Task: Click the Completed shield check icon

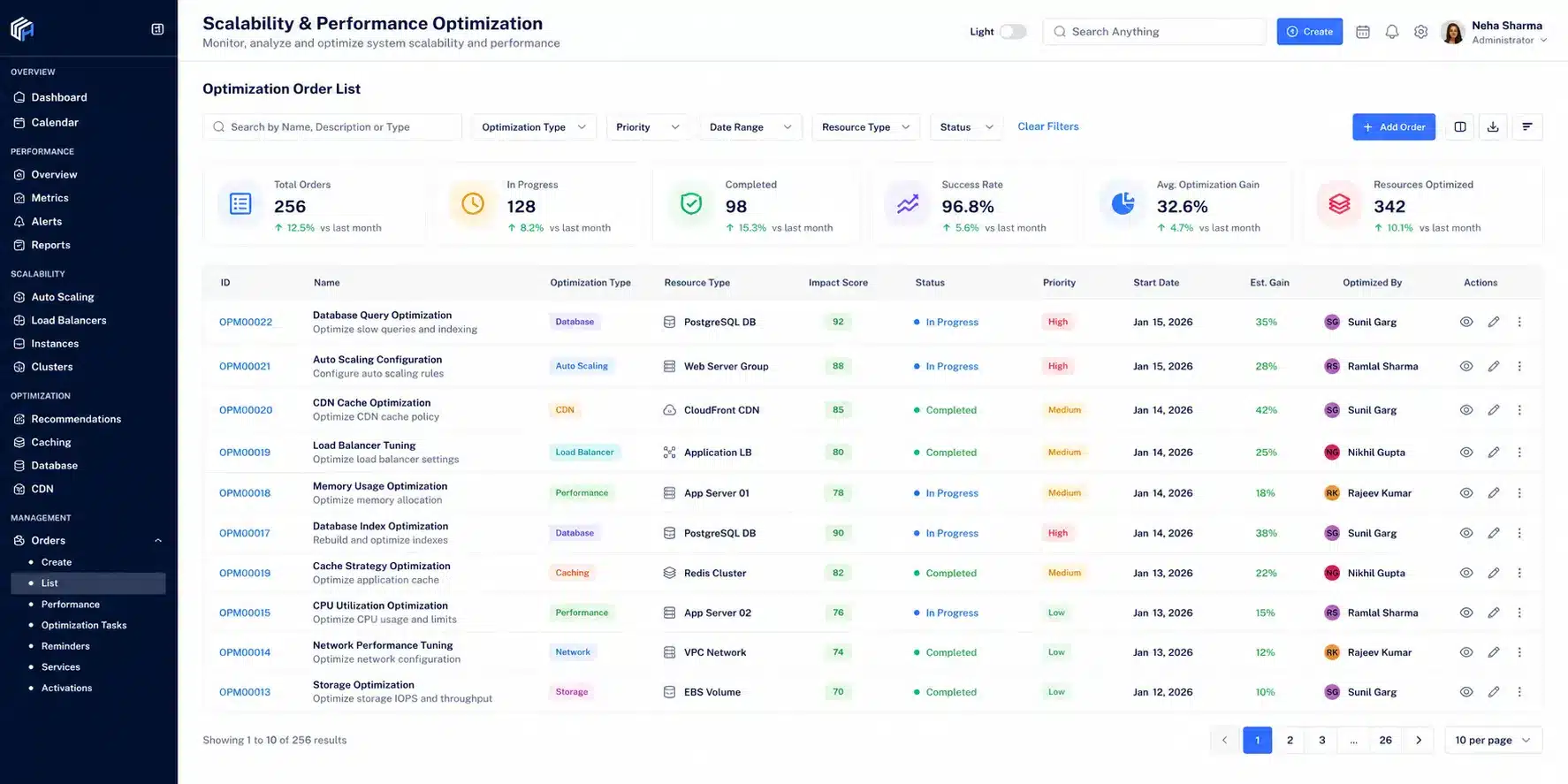Action: point(691,204)
